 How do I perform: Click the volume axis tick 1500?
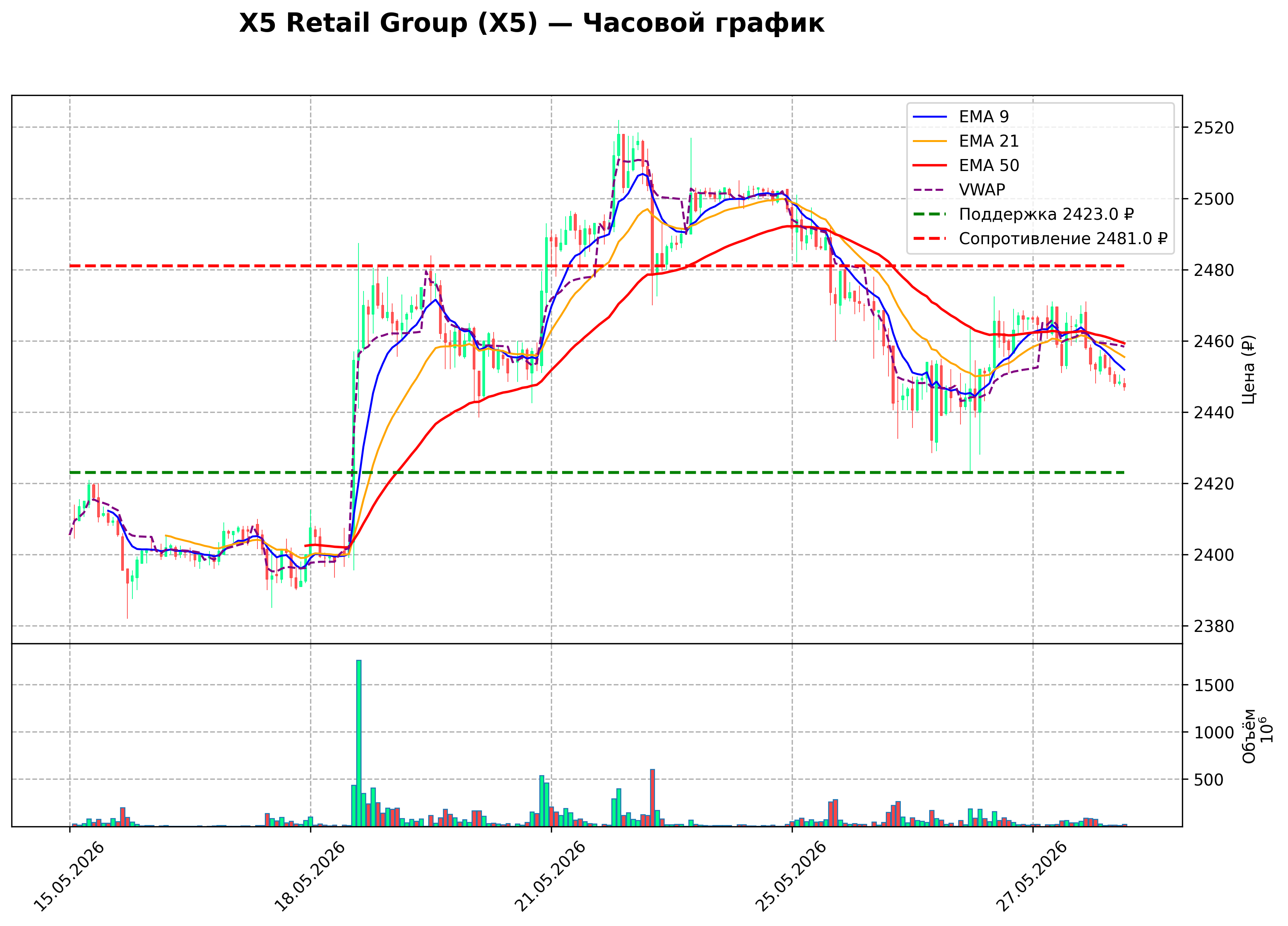(x=1214, y=686)
